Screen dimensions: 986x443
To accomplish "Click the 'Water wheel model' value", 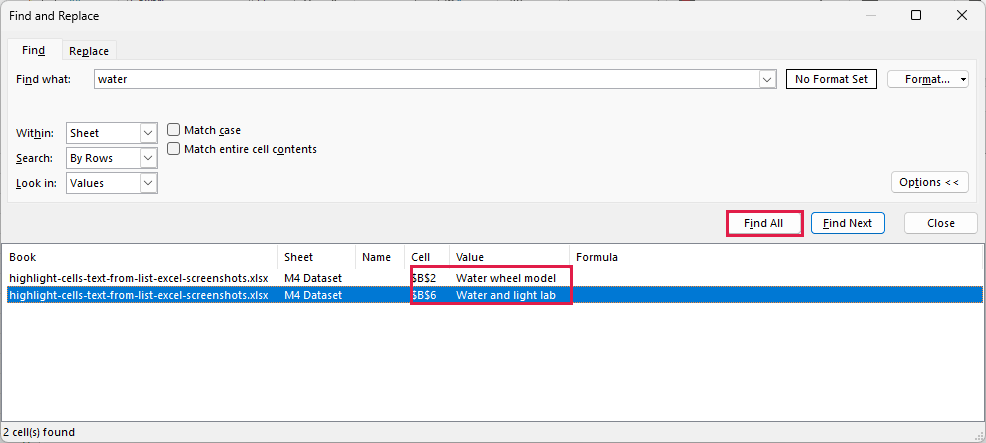I will coord(506,278).
